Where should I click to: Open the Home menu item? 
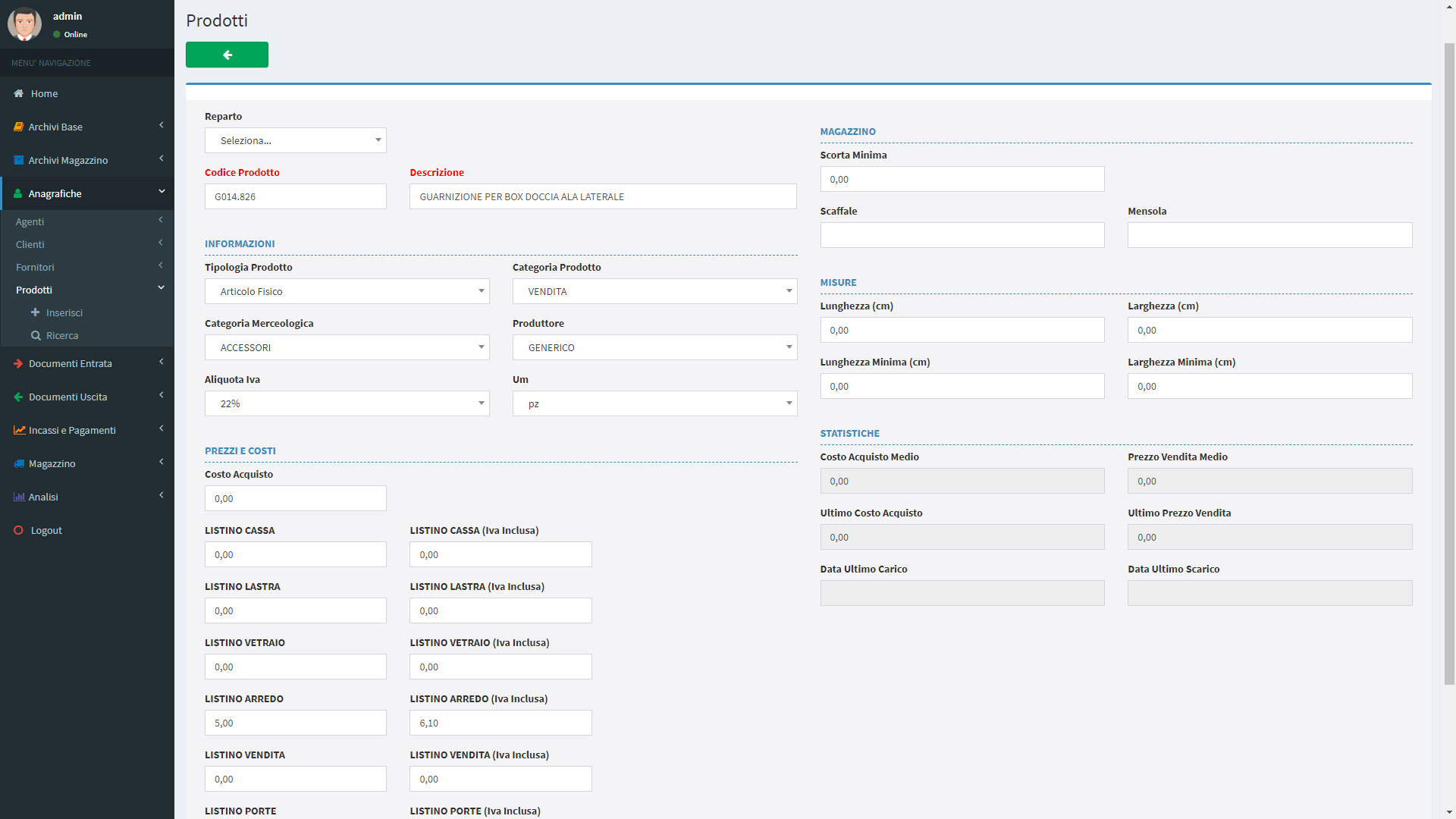(x=87, y=93)
